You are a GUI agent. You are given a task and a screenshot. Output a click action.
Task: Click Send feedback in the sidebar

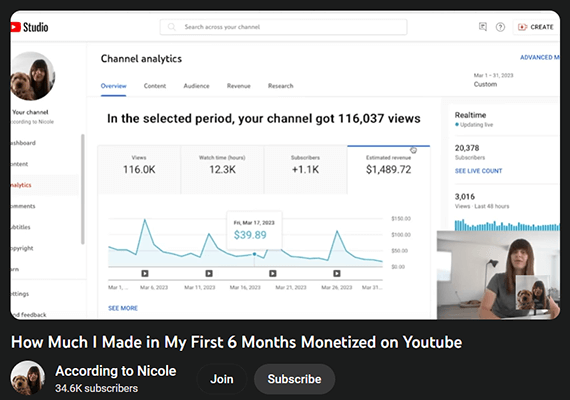[29, 315]
